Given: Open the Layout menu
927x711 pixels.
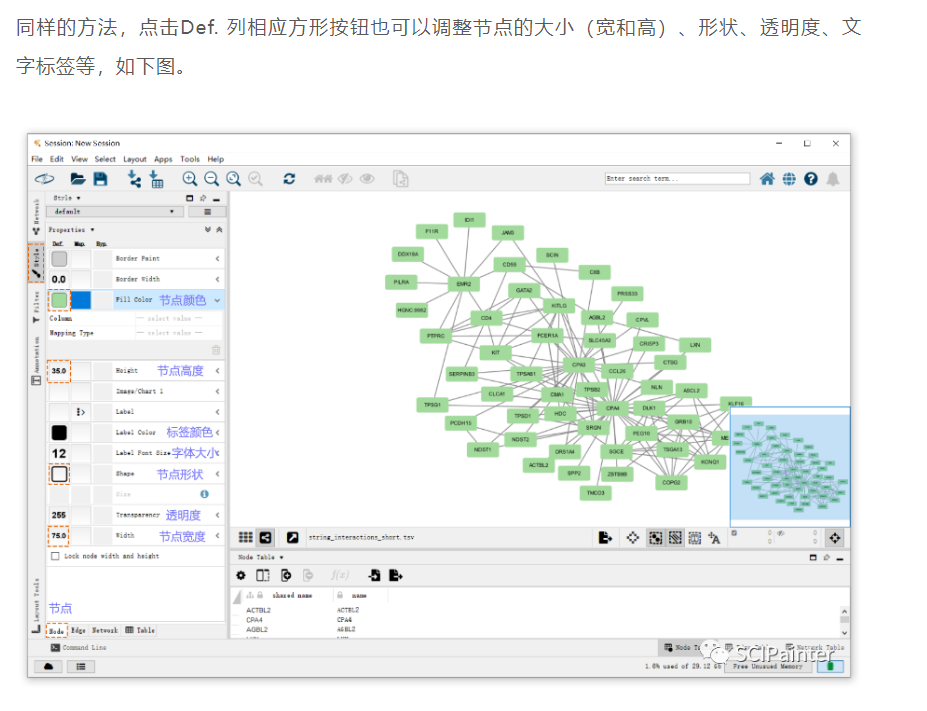Looking at the screenshot, I should (135, 159).
